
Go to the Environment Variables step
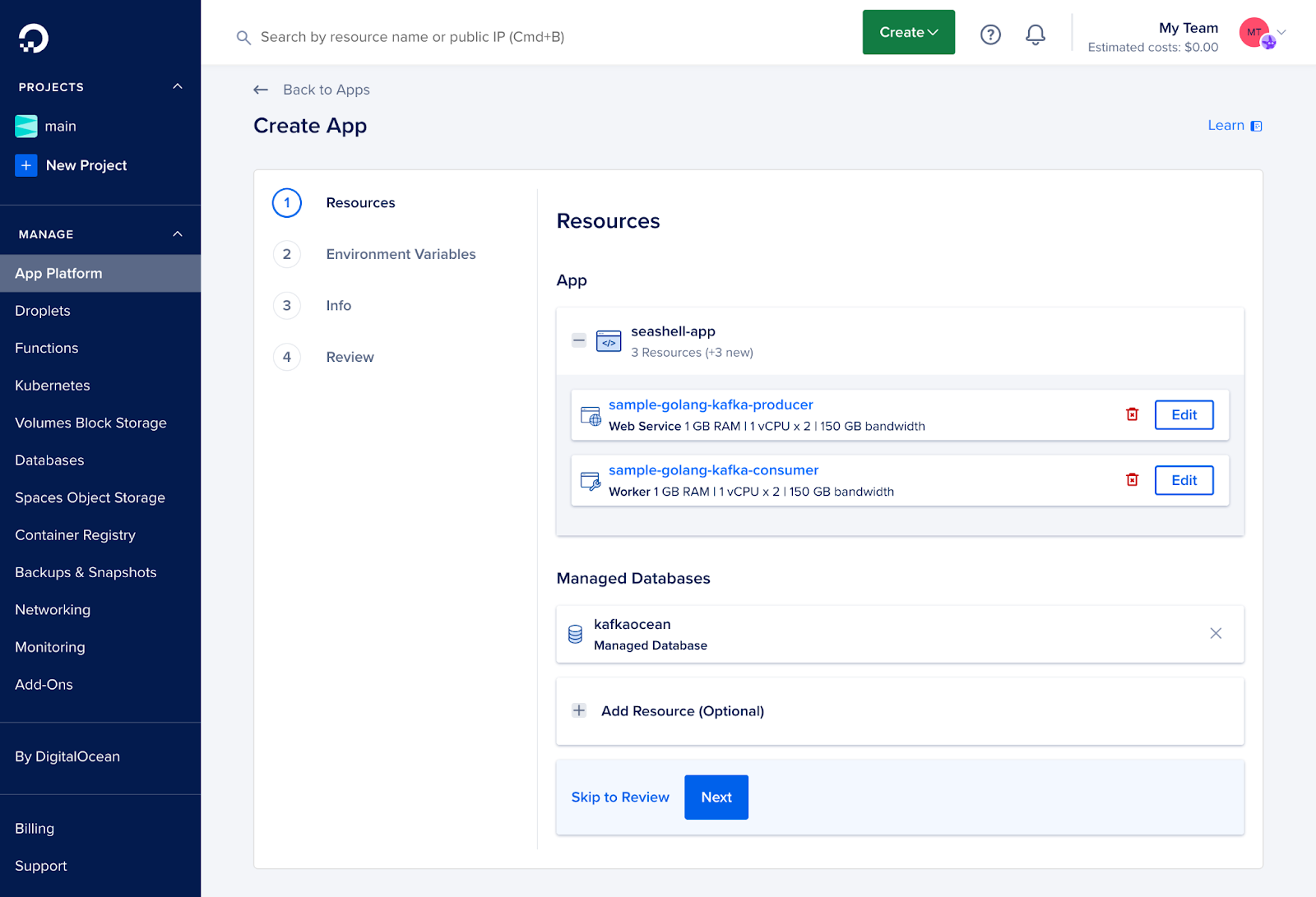(401, 254)
